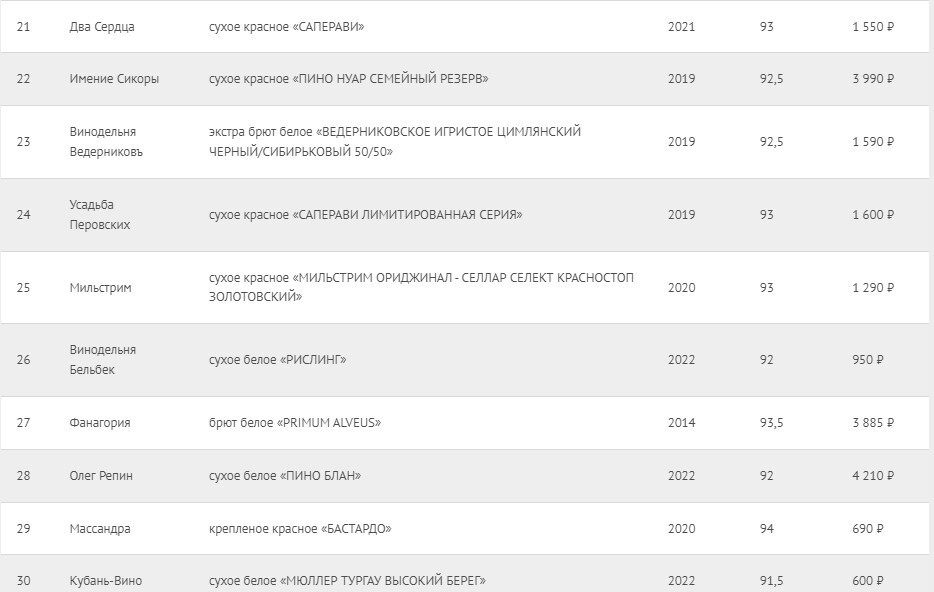Screen dimensions: 934x592
Task: Select «САПЕРАВИ ЛИМИТИРОВАННАЯ СЕРИЯ» wine
Action: 366,214
